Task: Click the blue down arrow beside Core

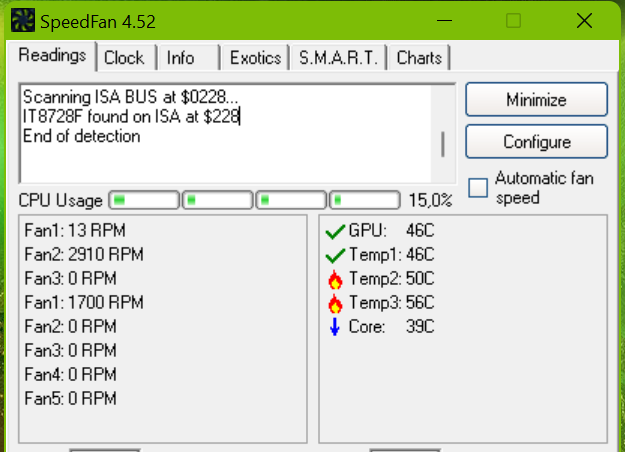Action: [335, 326]
